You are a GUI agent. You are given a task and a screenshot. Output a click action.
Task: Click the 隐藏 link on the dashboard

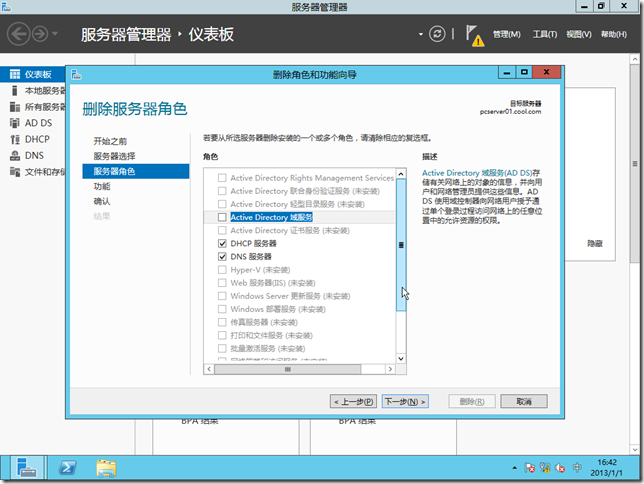tap(595, 244)
